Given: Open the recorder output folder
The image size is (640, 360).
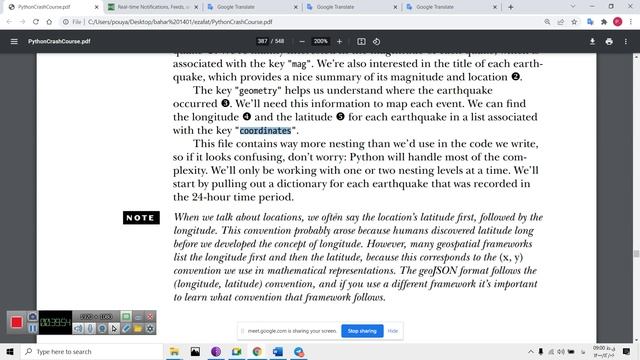Looking at the screenshot, I should [x=138, y=329].
